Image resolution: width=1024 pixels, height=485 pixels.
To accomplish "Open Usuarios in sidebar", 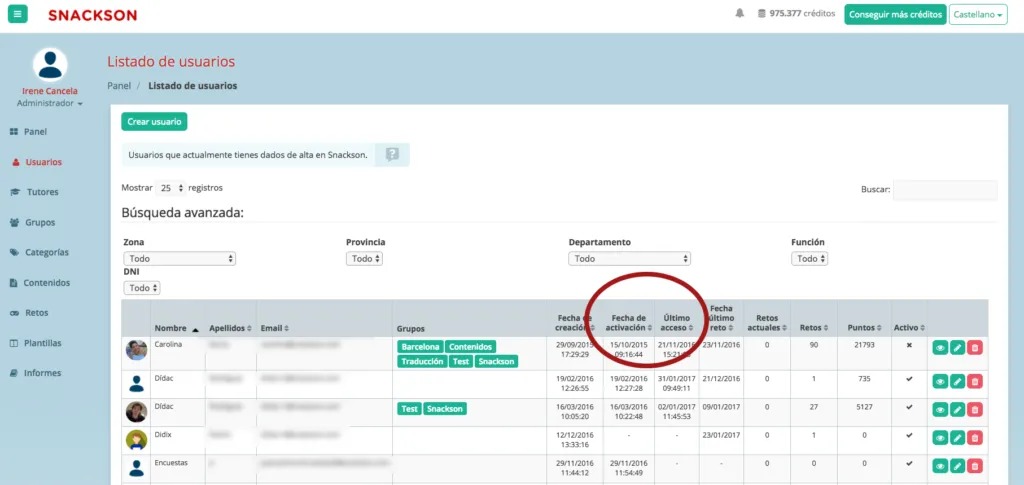I will click(x=37, y=162).
